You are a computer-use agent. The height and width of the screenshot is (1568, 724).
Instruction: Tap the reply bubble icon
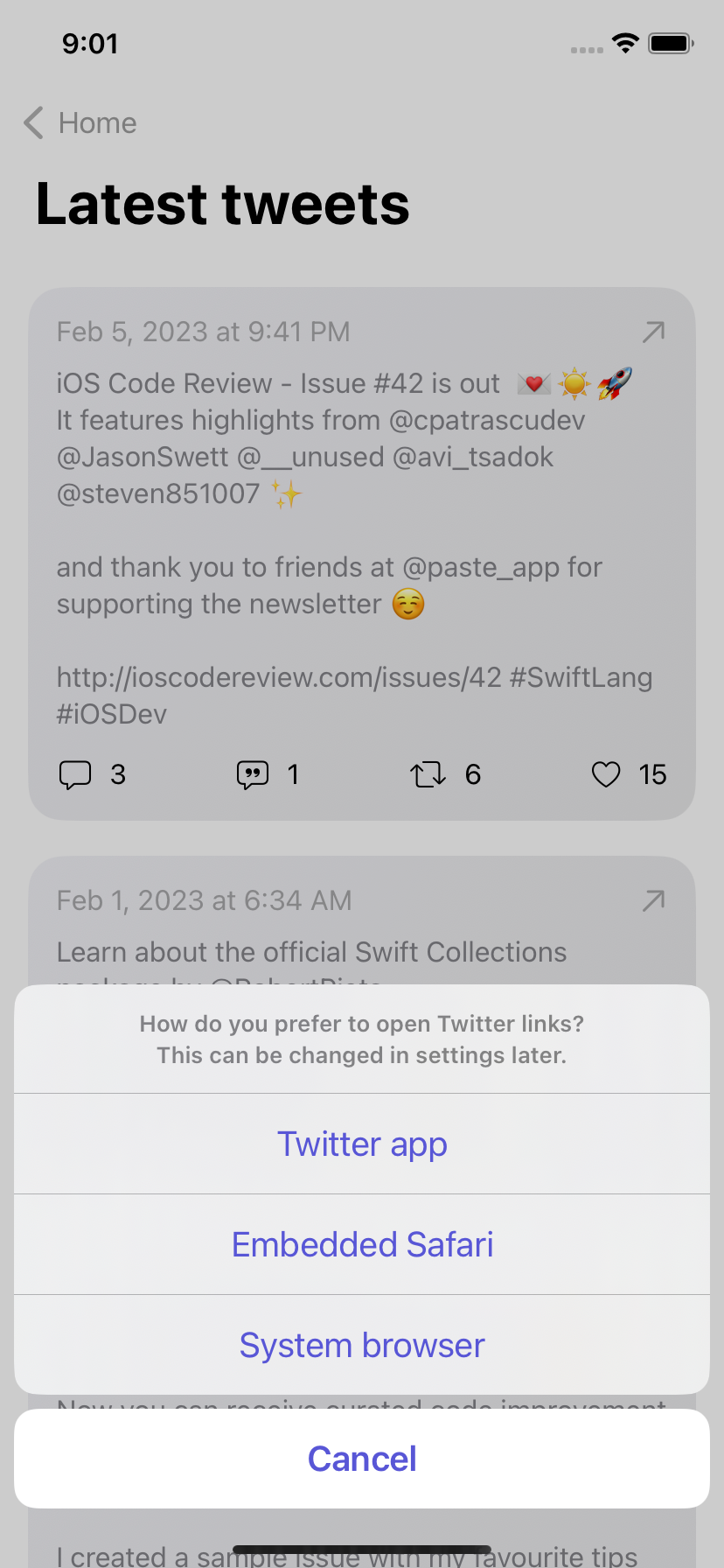75,774
